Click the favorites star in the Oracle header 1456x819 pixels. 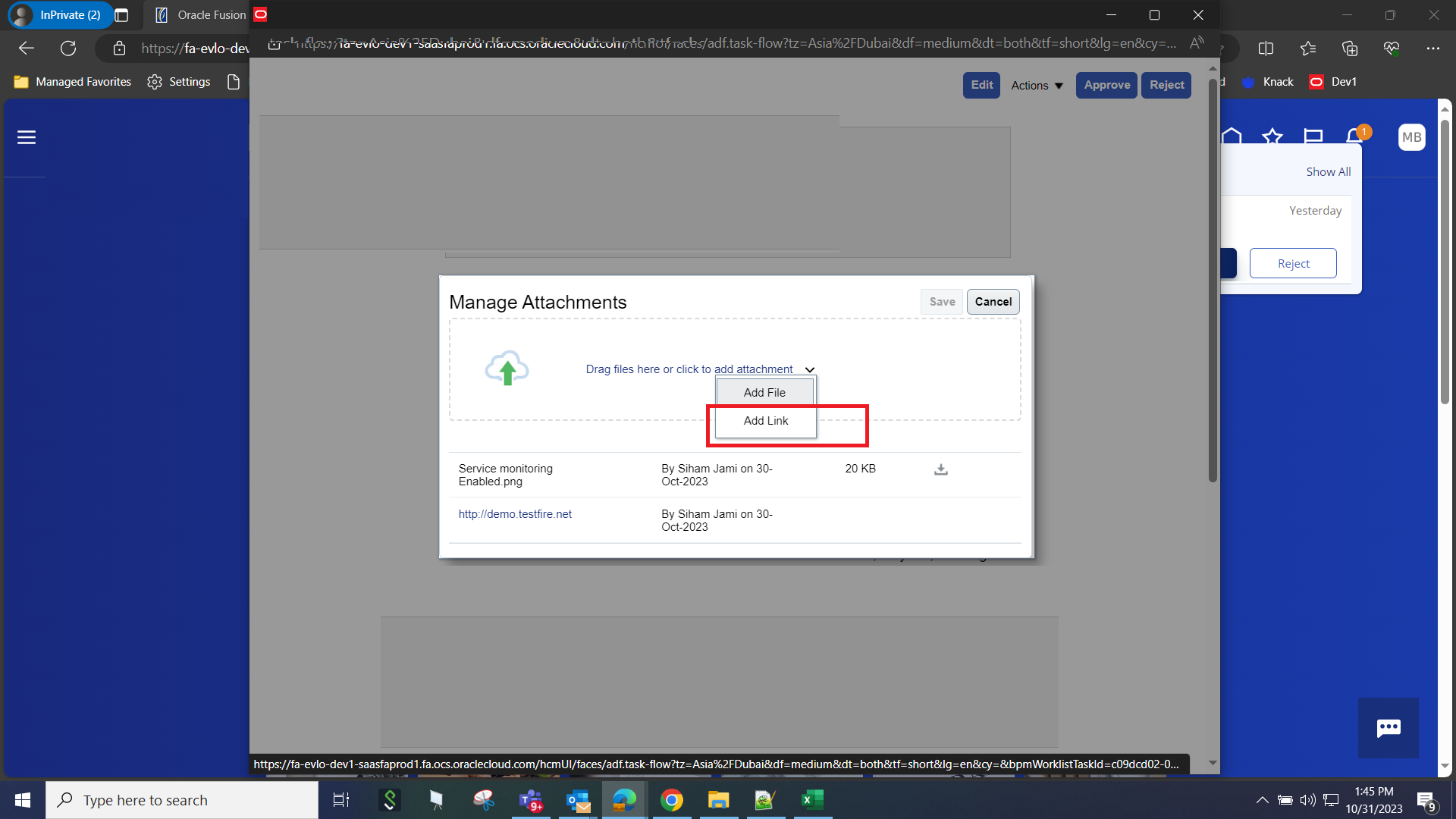click(x=1272, y=136)
